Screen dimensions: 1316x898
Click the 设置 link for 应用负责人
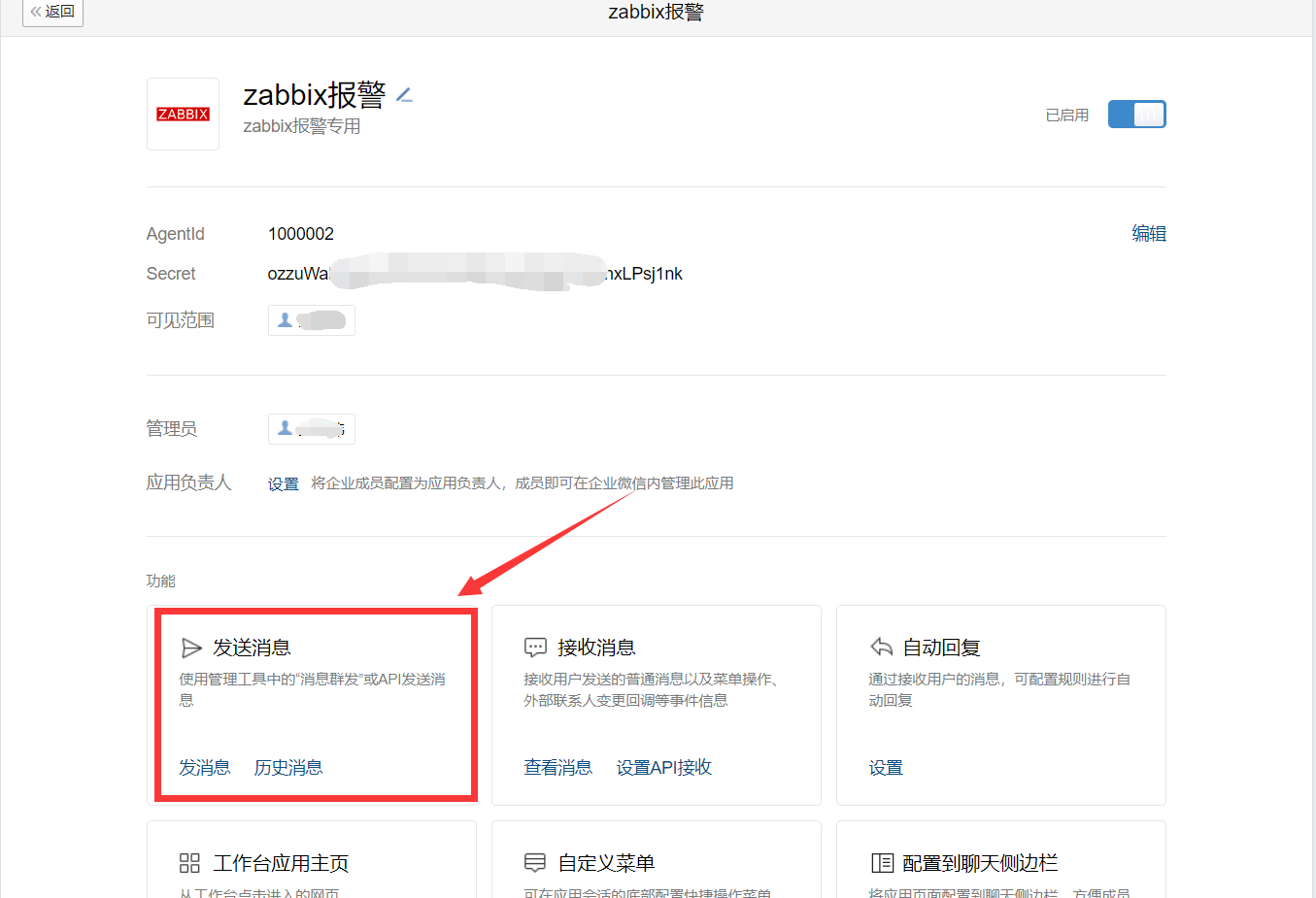click(284, 483)
